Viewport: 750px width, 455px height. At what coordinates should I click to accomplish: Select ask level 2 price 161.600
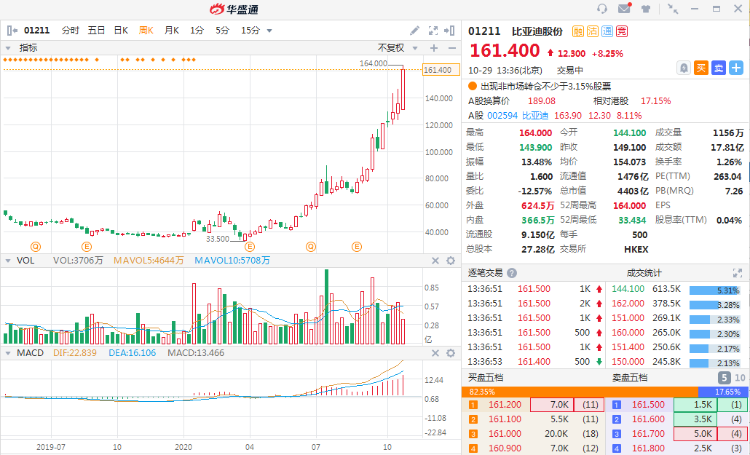[648, 419]
